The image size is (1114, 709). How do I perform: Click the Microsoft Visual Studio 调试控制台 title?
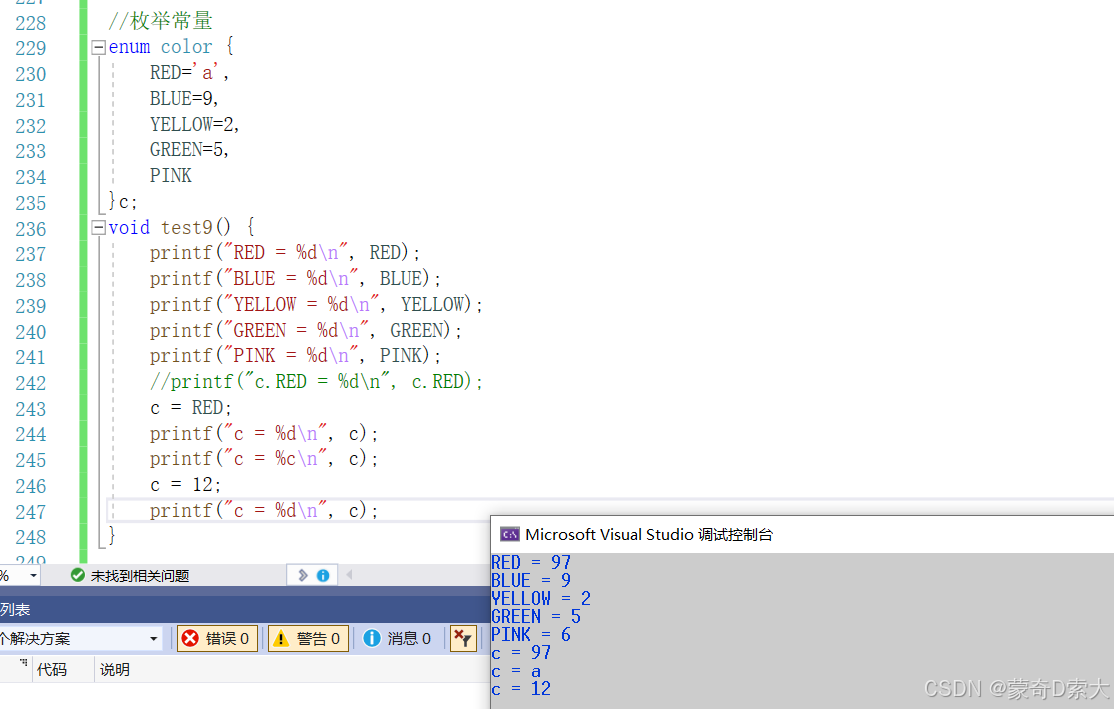(x=649, y=534)
